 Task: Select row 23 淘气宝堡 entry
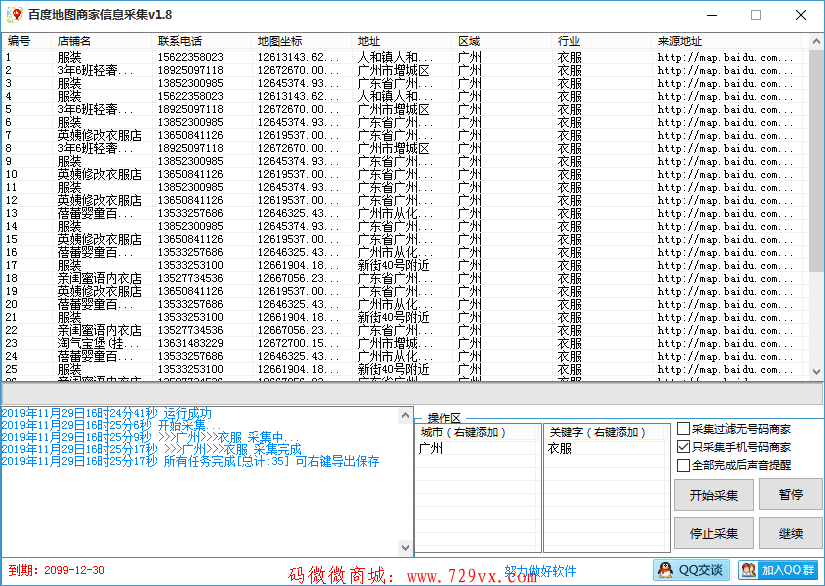(x=98, y=343)
